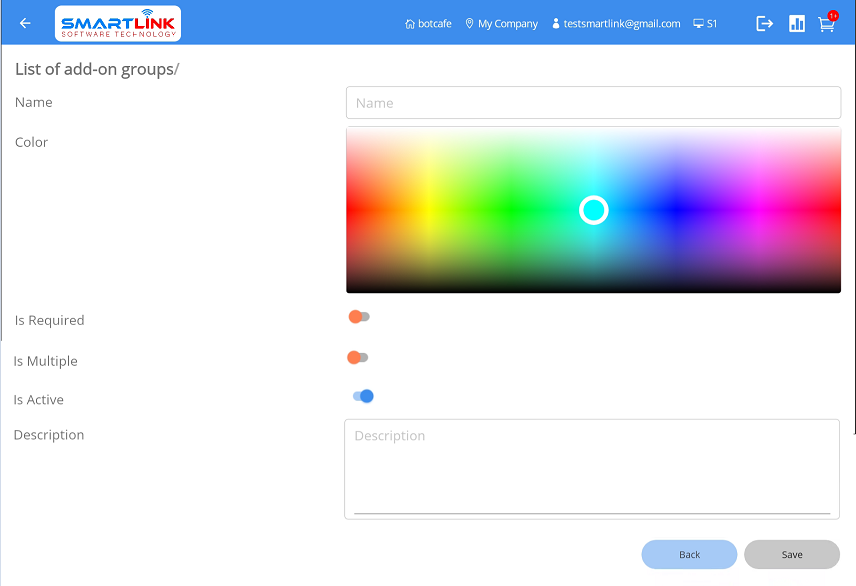Viewport: 856px width, 586px height.
Task: Click the Smartlink Software Technology logo
Action: point(118,24)
